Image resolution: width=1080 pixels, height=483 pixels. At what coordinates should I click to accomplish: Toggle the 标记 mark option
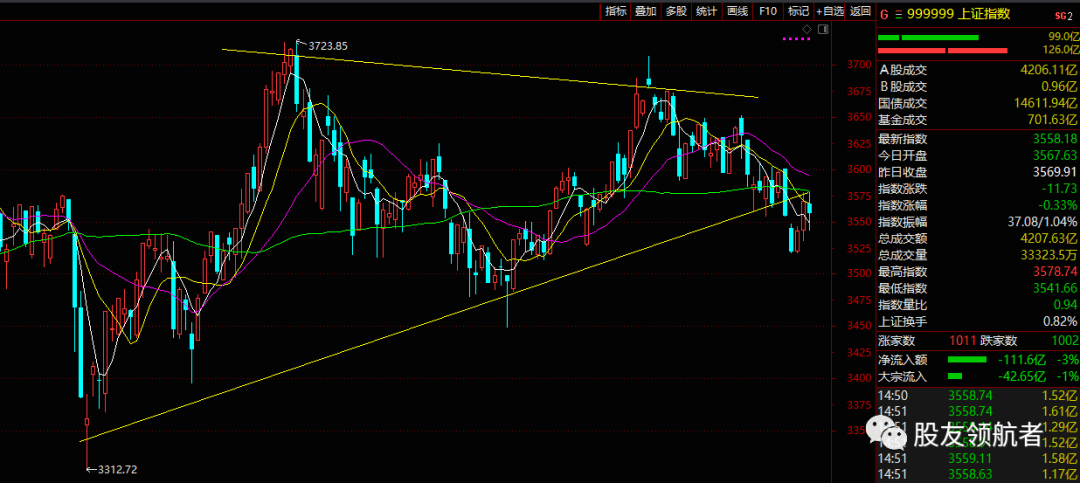coord(797,11)
